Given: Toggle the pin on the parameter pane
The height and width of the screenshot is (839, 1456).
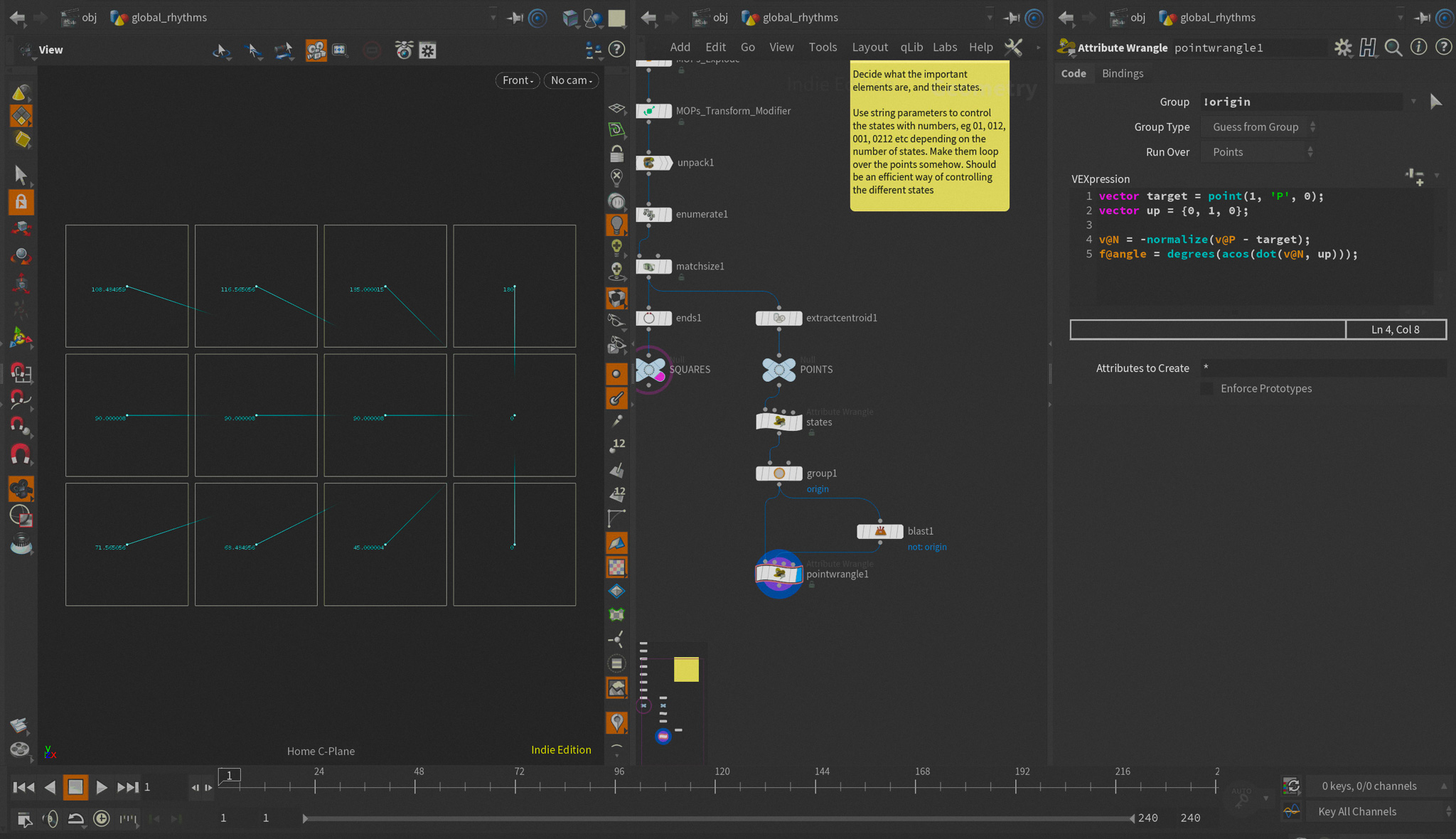Looking at the screenshot, I should (1422, 18).
